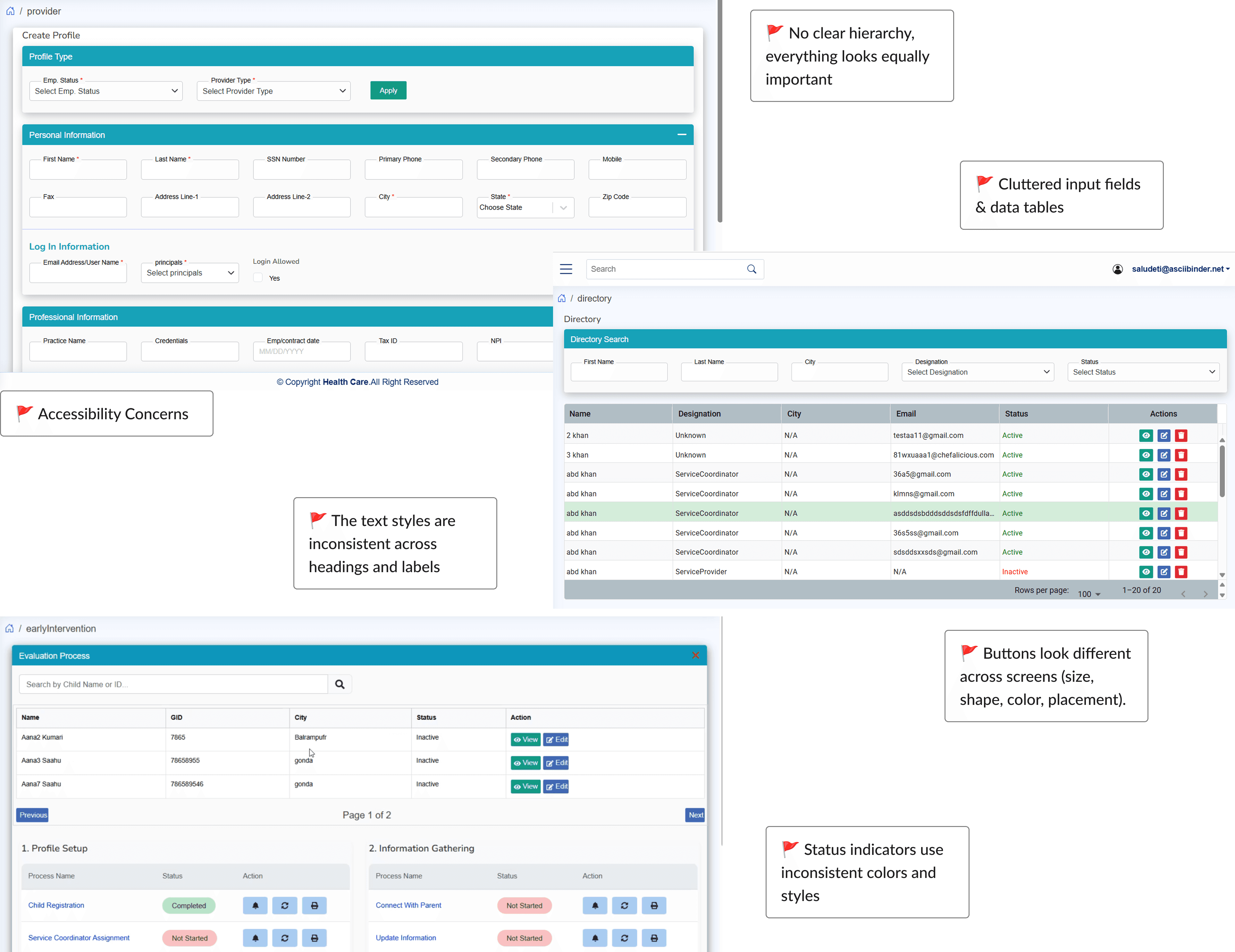Screen dimensions: 1235x952
Task: Click the hamburger menu icon
Action: click(x=566, y=269)
